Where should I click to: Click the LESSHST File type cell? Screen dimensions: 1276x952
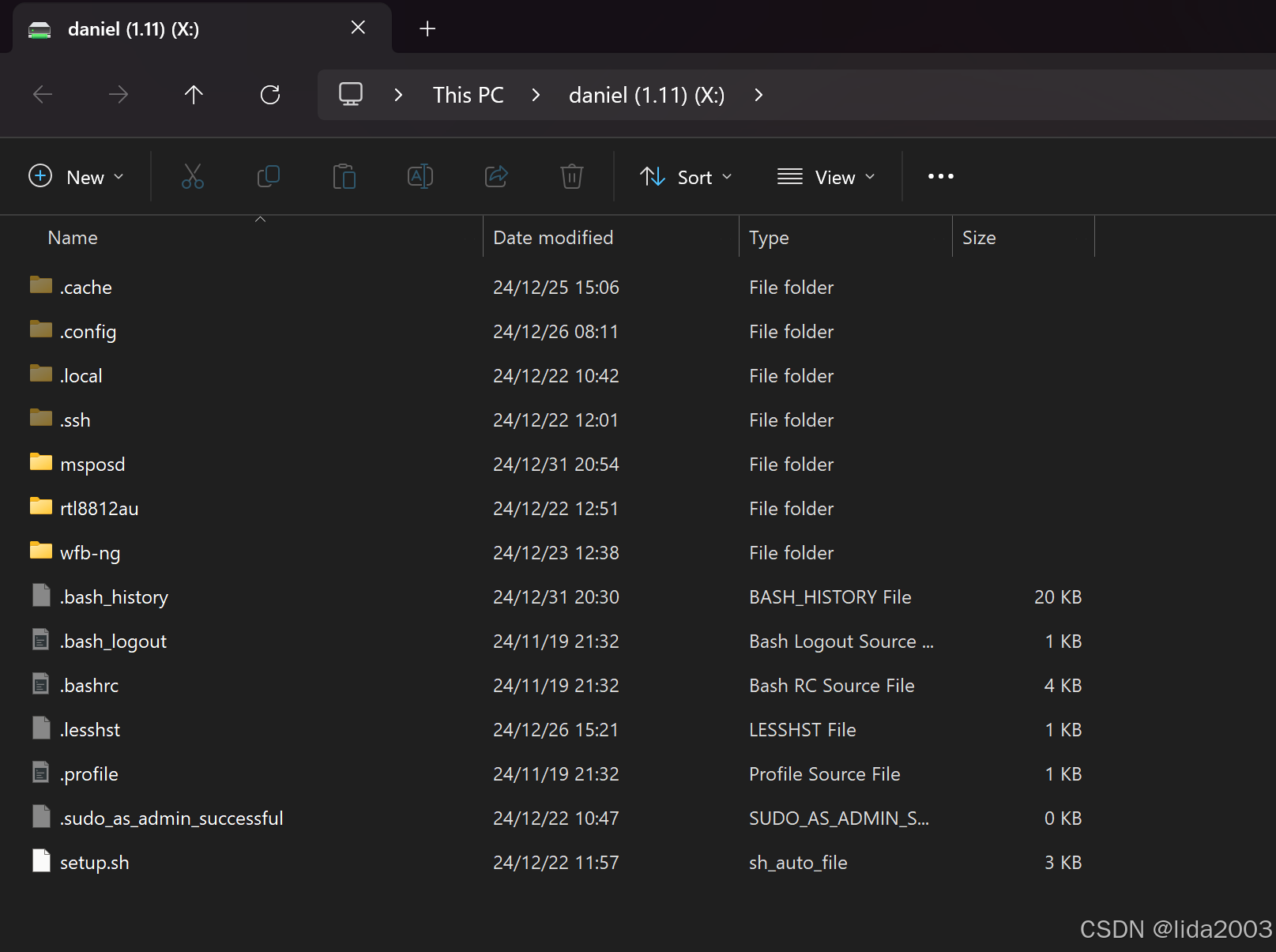point(803,730)
